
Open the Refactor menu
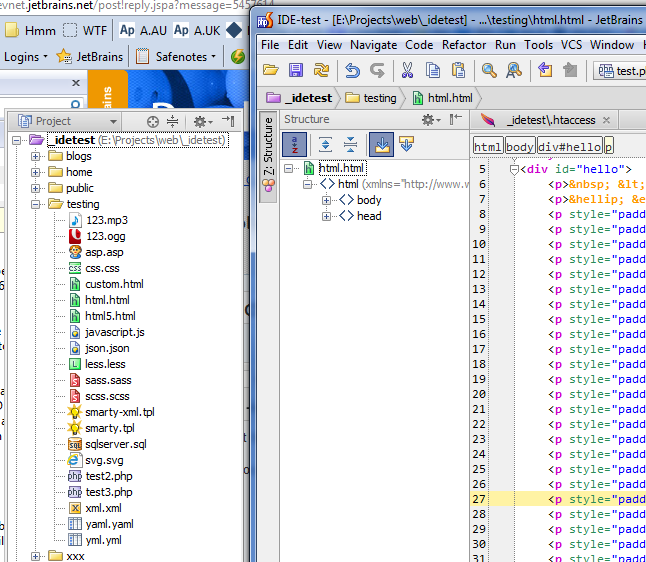[x=464, y=44]
